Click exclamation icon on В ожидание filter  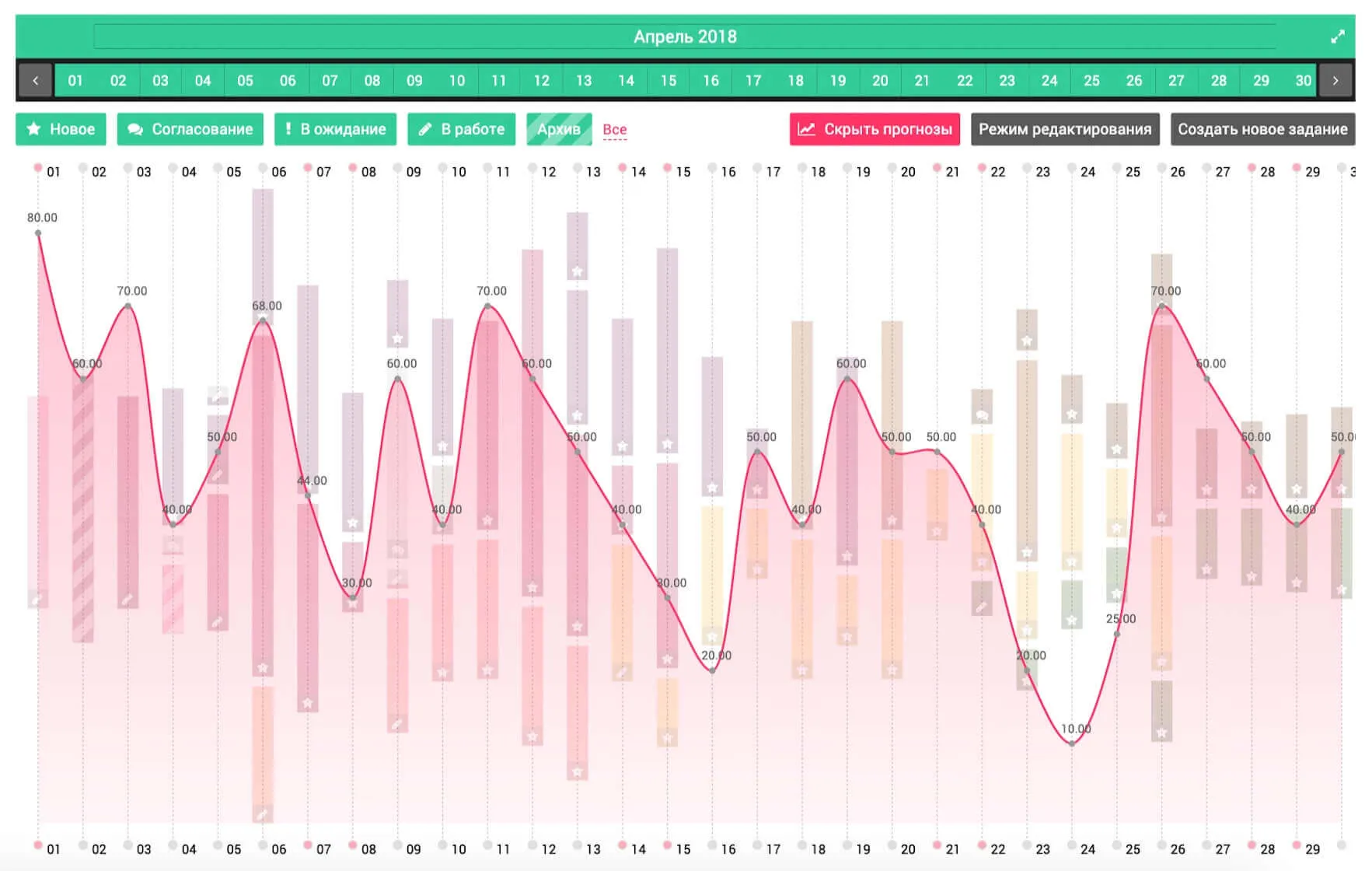coord(288,129)
